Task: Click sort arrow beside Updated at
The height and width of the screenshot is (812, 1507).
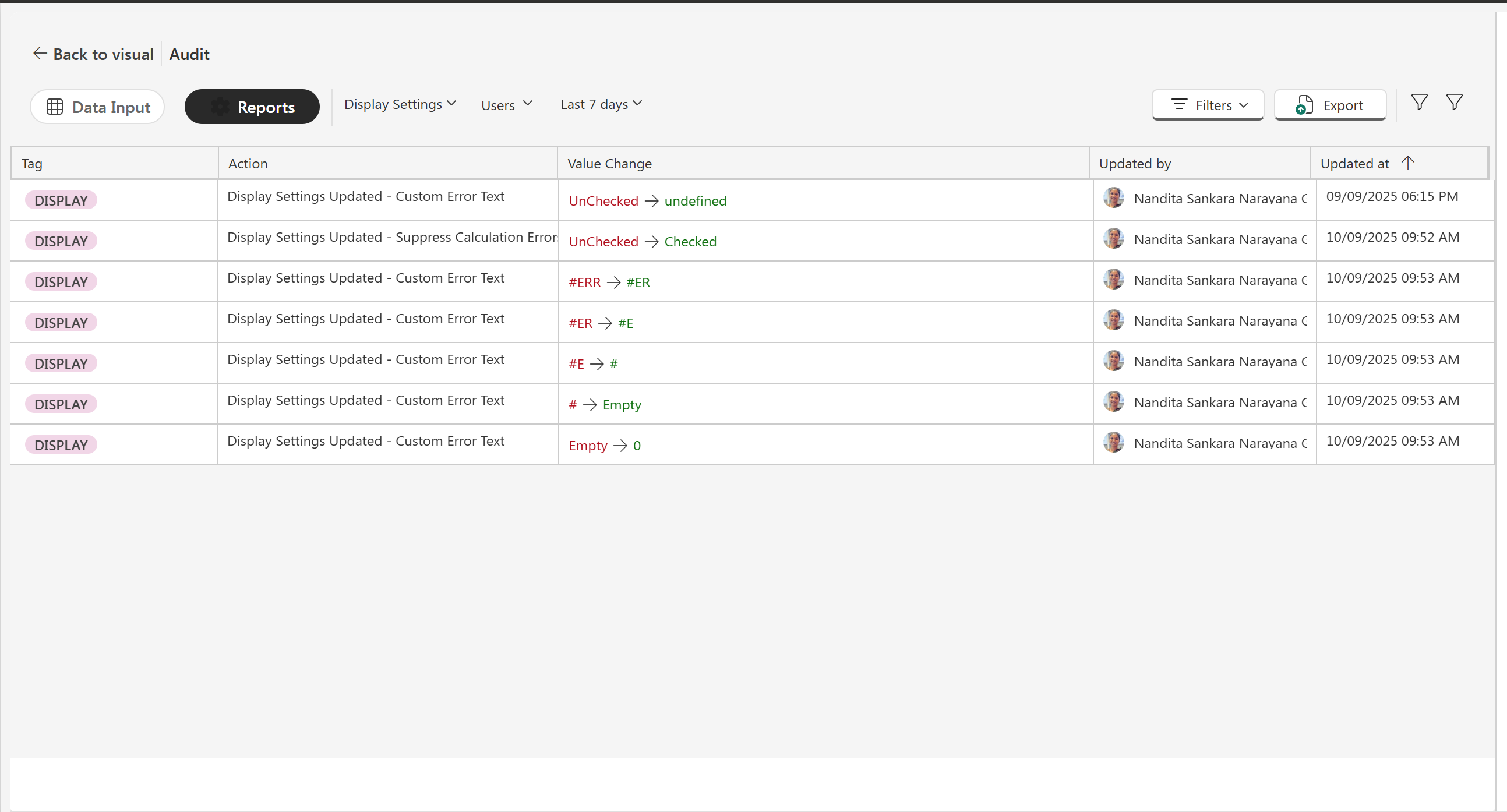Action: tap(1408, 163)
